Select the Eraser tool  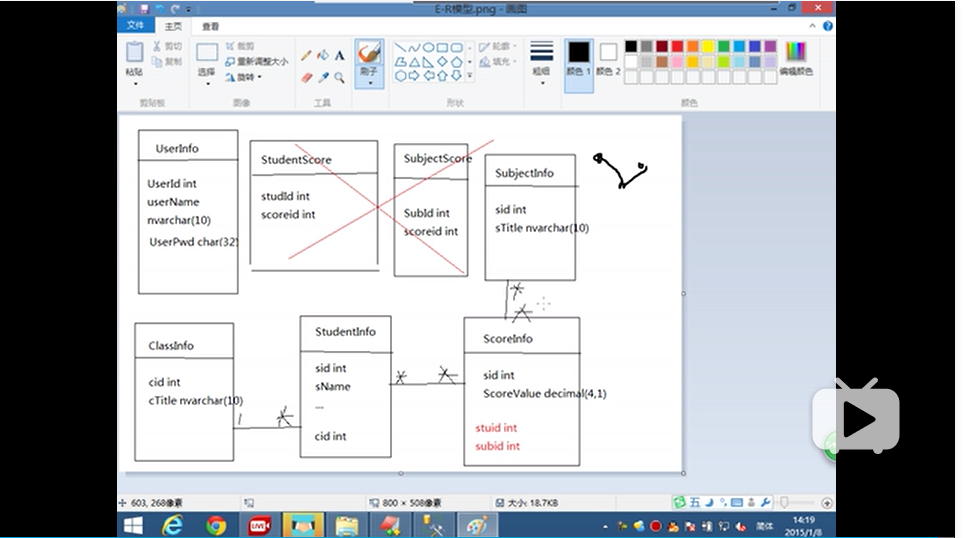[x=306, y=78]
